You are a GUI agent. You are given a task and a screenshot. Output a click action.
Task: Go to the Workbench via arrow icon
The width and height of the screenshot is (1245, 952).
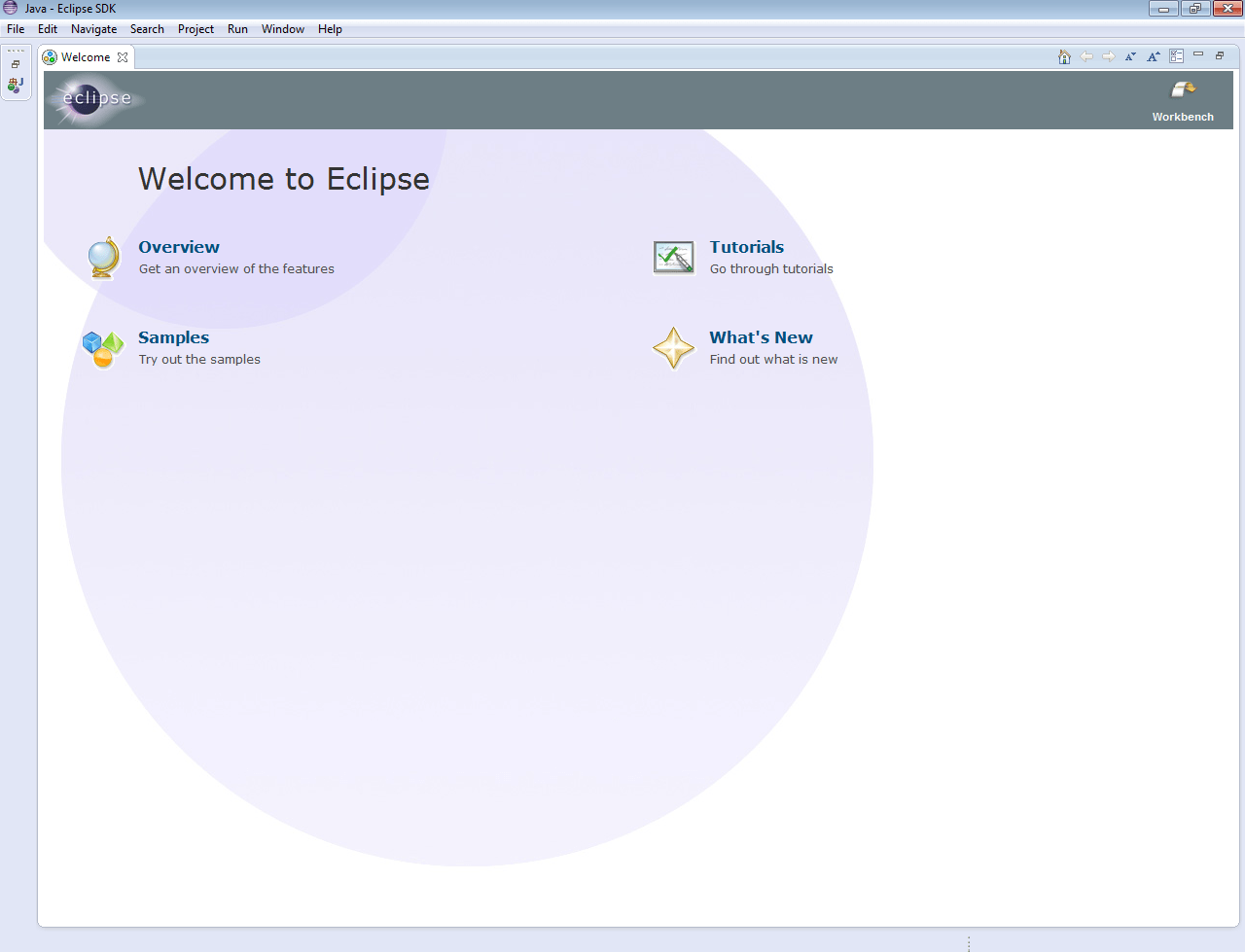(1183, 90)
